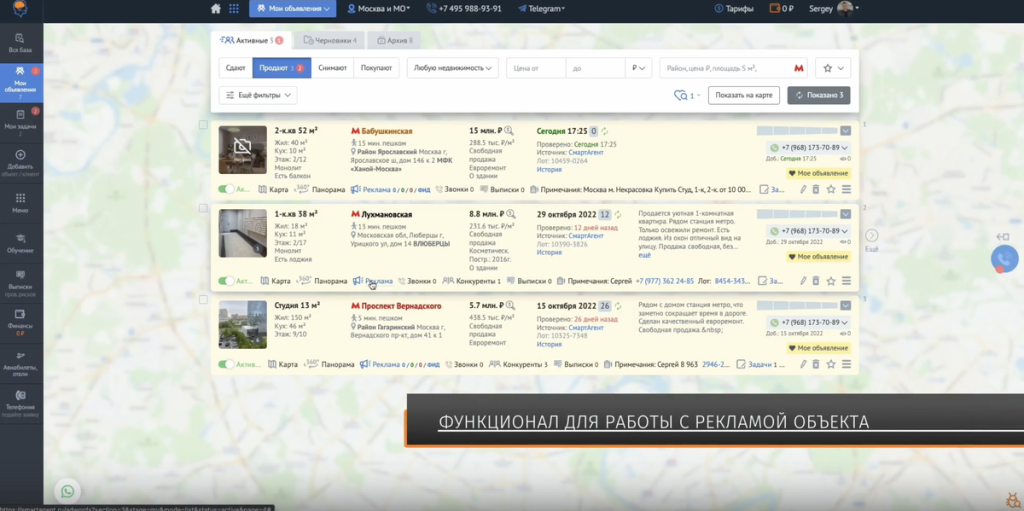Open Мои задачи in the sidebar
The height and width of the screenshot is (511, 1024).
pos(20,121)
